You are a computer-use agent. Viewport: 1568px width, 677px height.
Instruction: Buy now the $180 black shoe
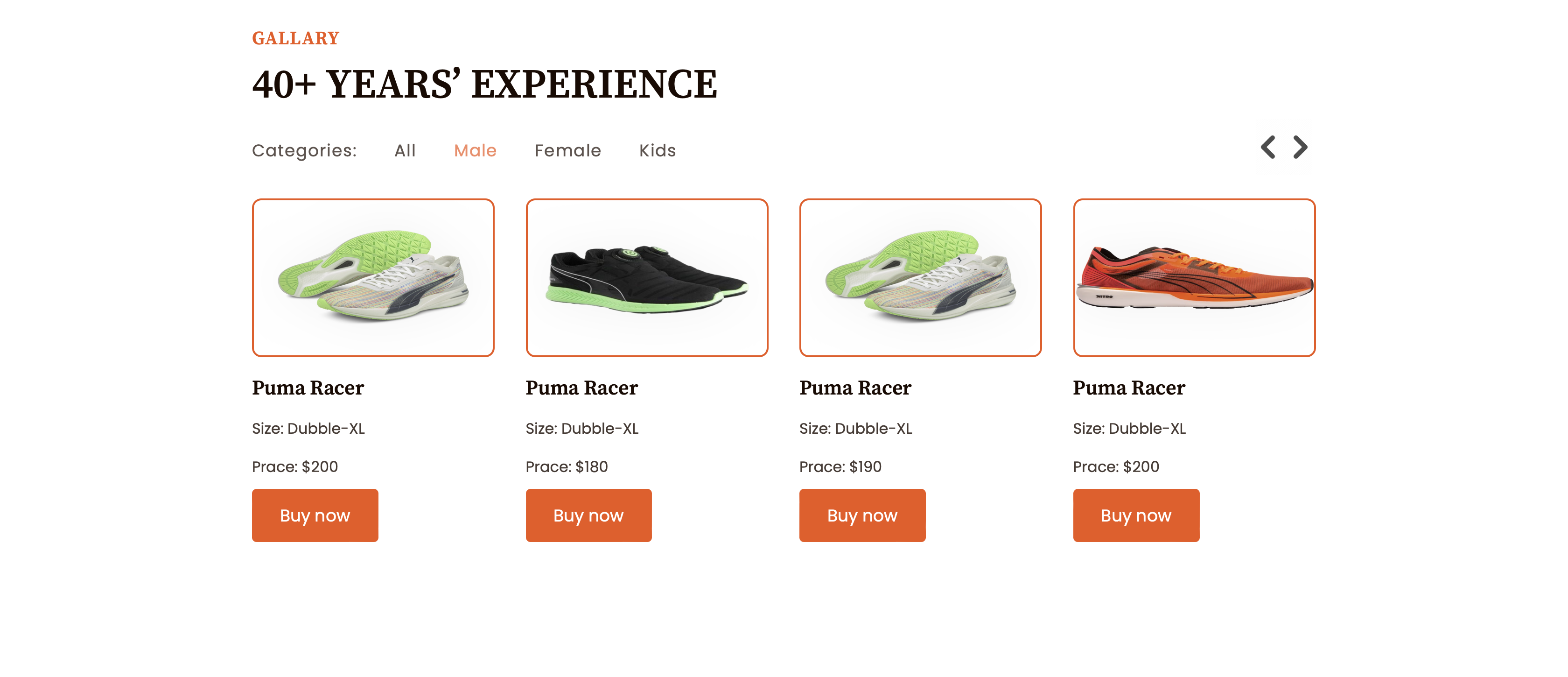tap(588, 515)
